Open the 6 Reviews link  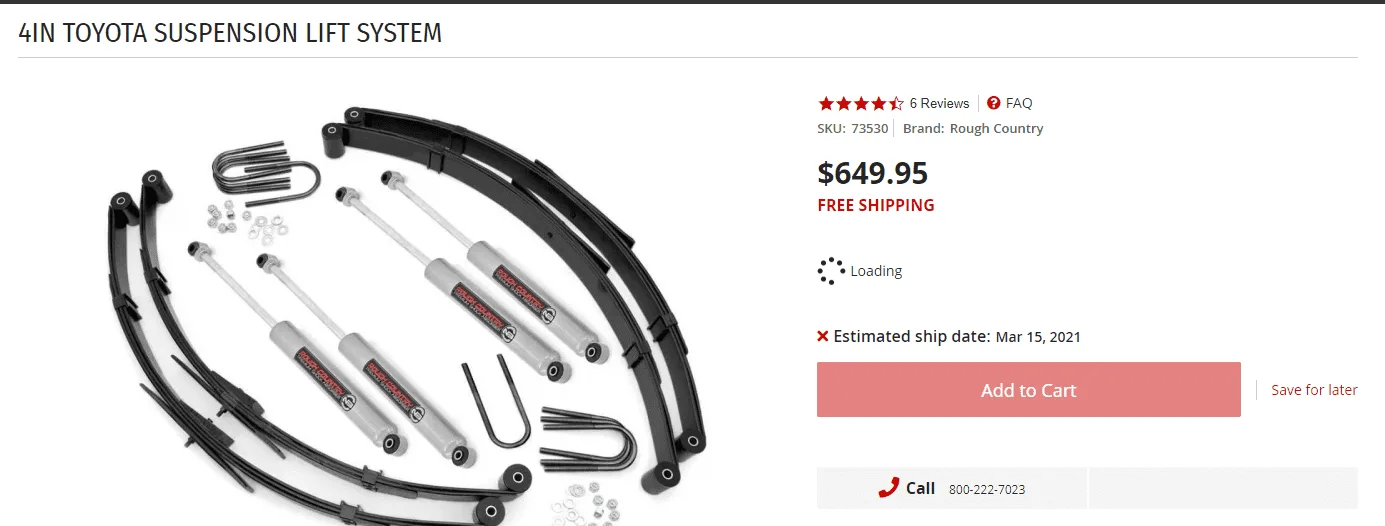[x=939, y=103]
